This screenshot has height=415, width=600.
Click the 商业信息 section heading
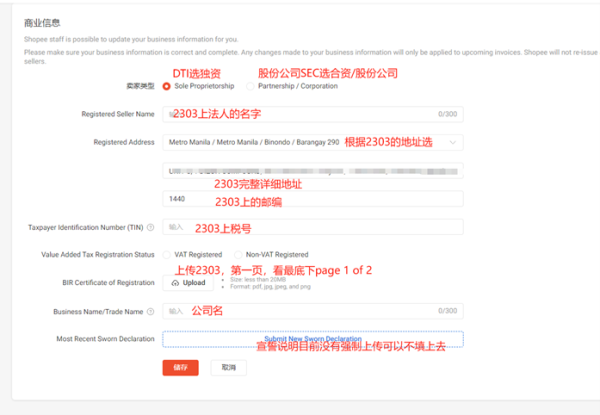(40, 20)
